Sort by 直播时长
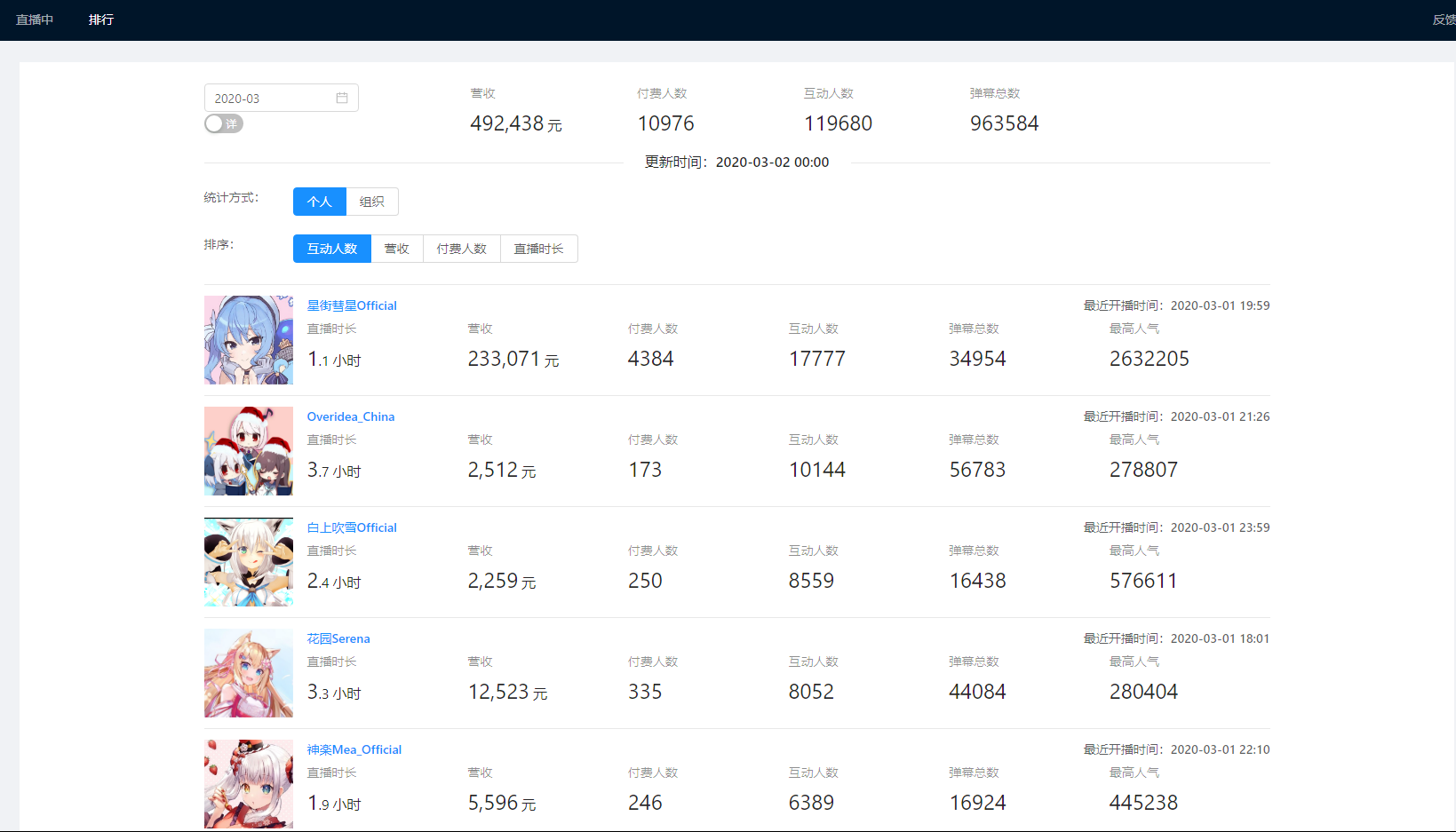Viewport: 1456px width, 832px height. click(x=539, y=249)
